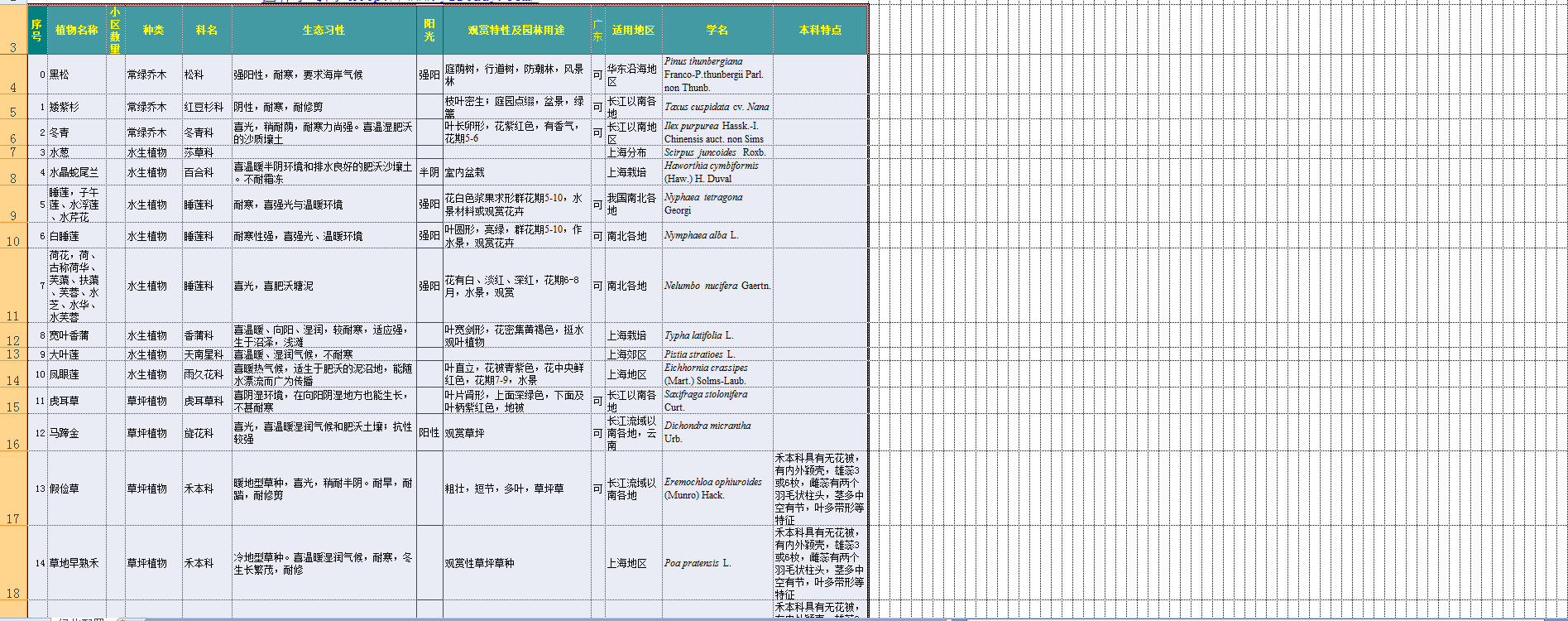Select the 科名 header cell
1568x621 pixels.
tap(207, 30)
